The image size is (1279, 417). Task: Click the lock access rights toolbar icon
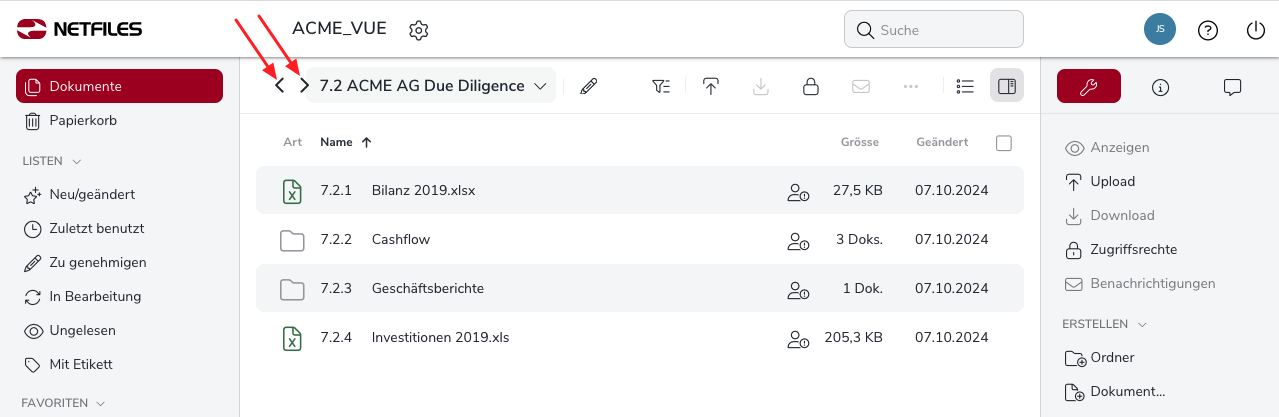811,87
